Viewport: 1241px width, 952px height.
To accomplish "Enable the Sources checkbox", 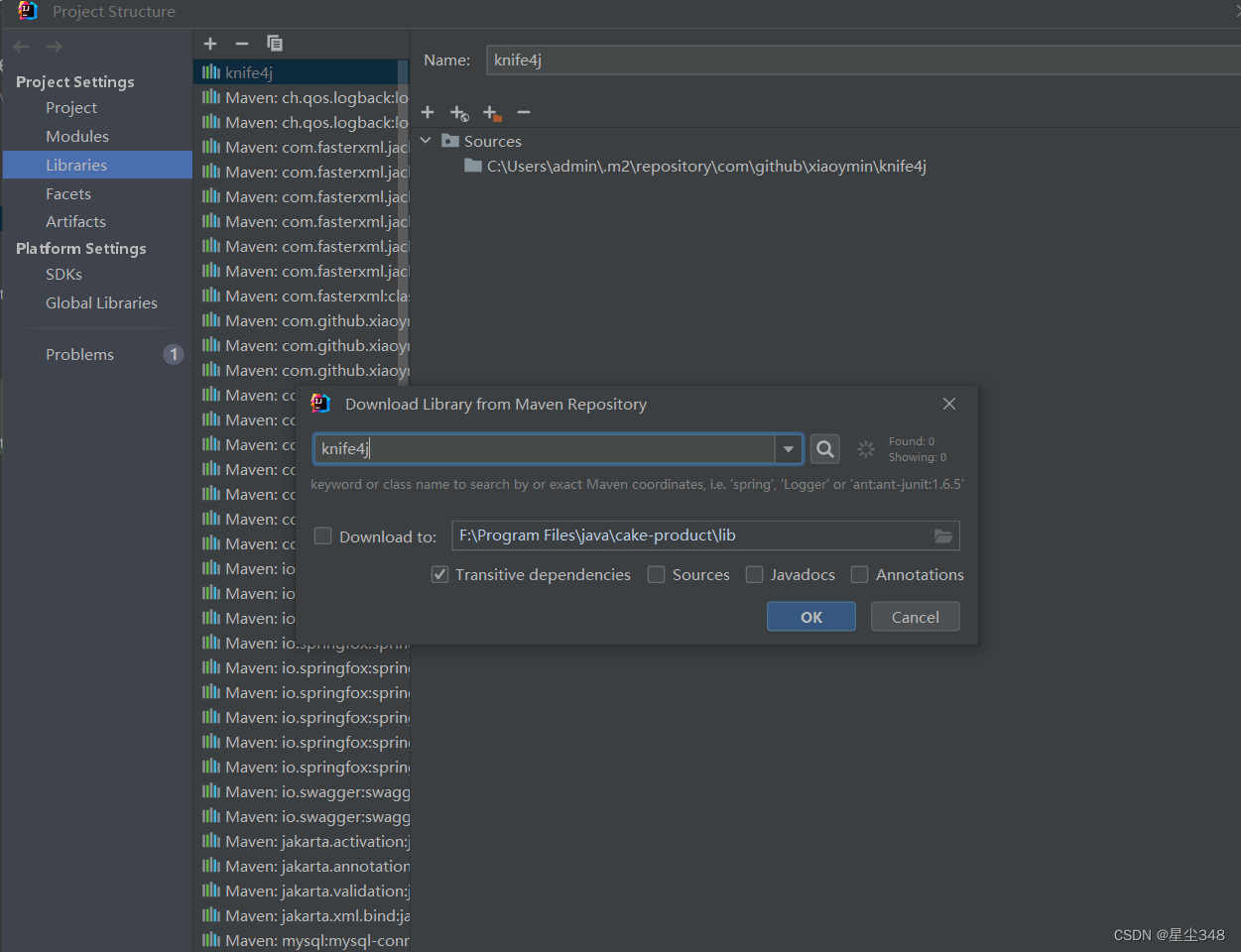I will coord(656,574).
